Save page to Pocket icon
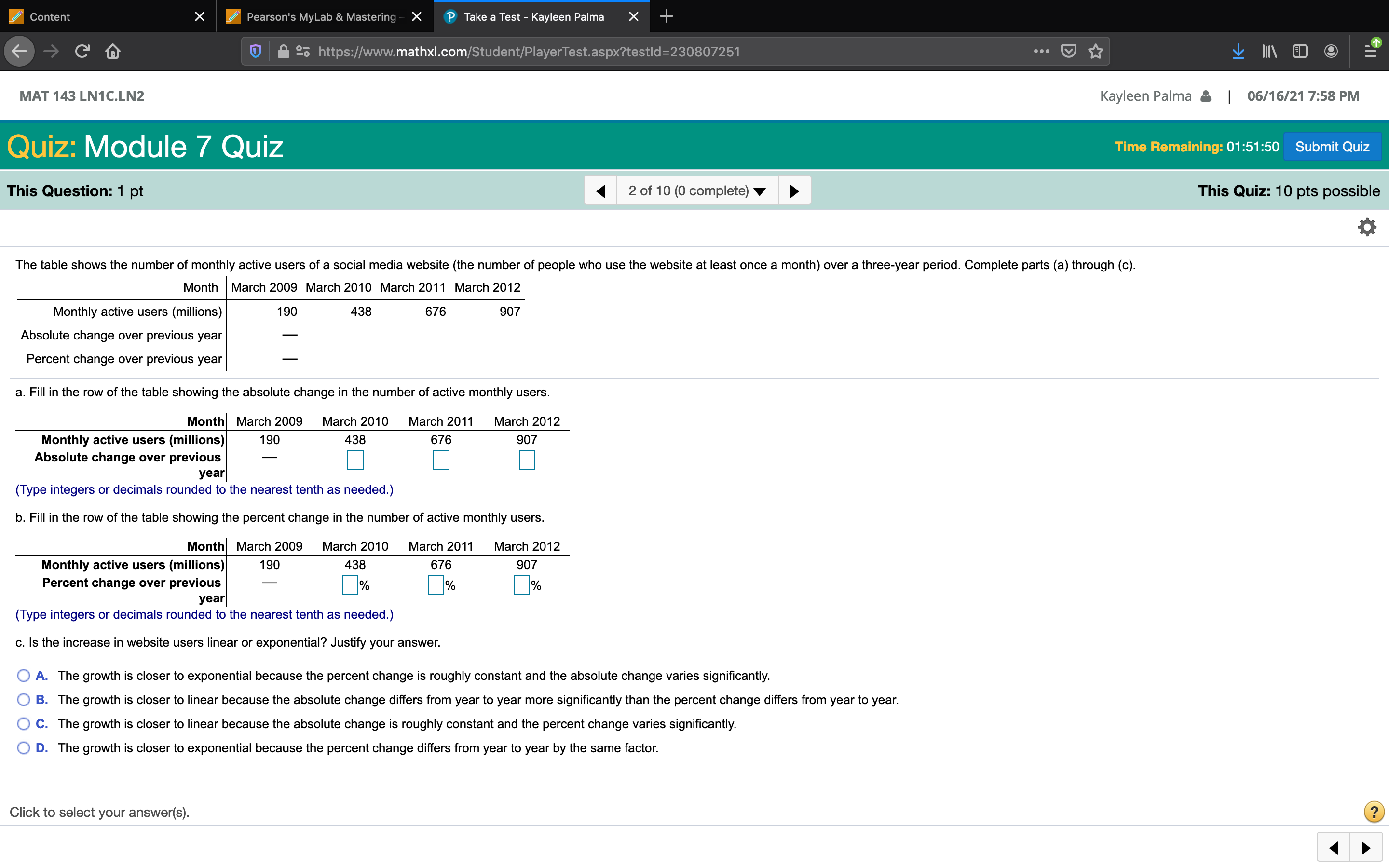 1068,52
